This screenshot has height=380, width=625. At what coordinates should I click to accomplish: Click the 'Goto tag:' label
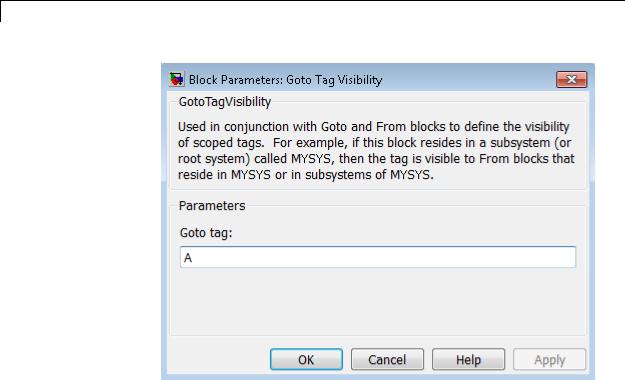(x=206, y=233)
